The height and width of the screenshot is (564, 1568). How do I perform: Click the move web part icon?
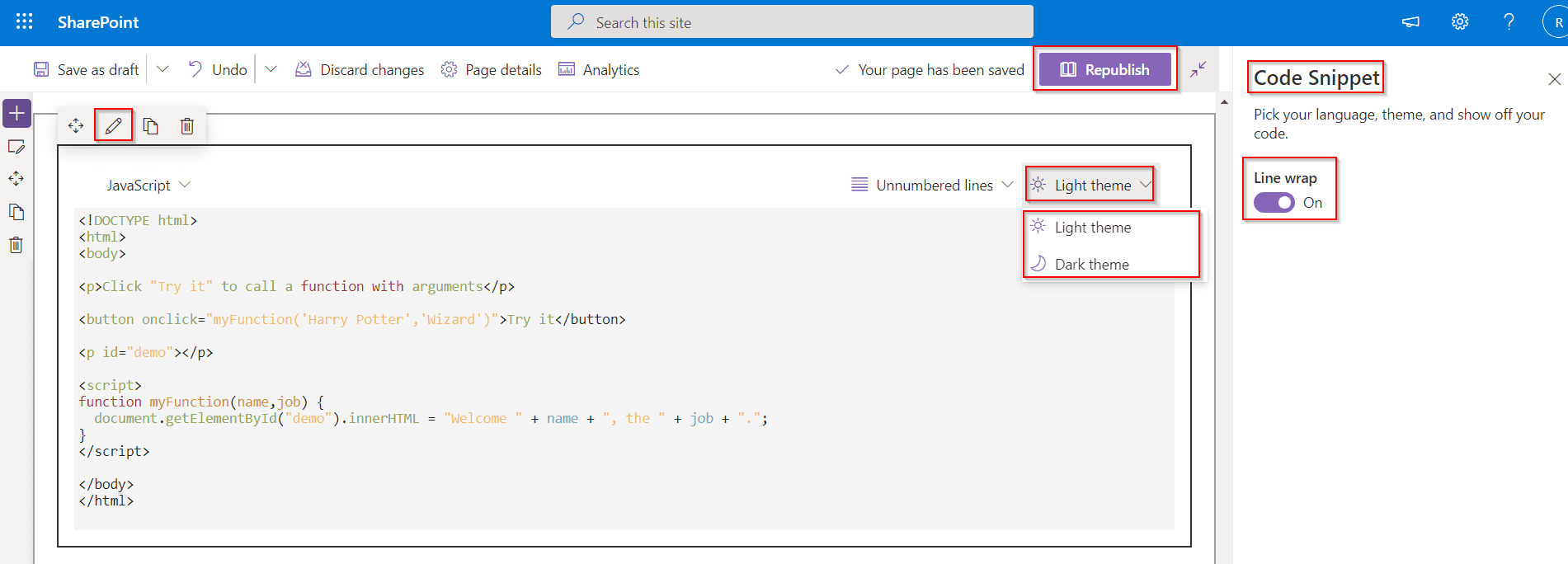76,125
